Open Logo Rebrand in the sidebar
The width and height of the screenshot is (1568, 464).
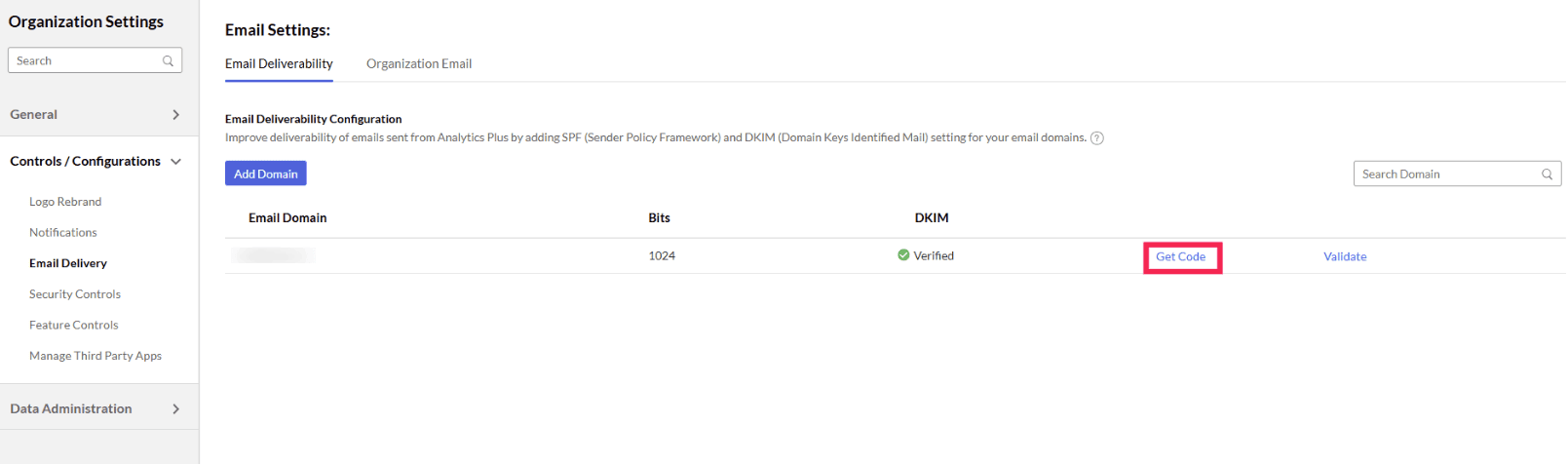[x=65, y=202]
